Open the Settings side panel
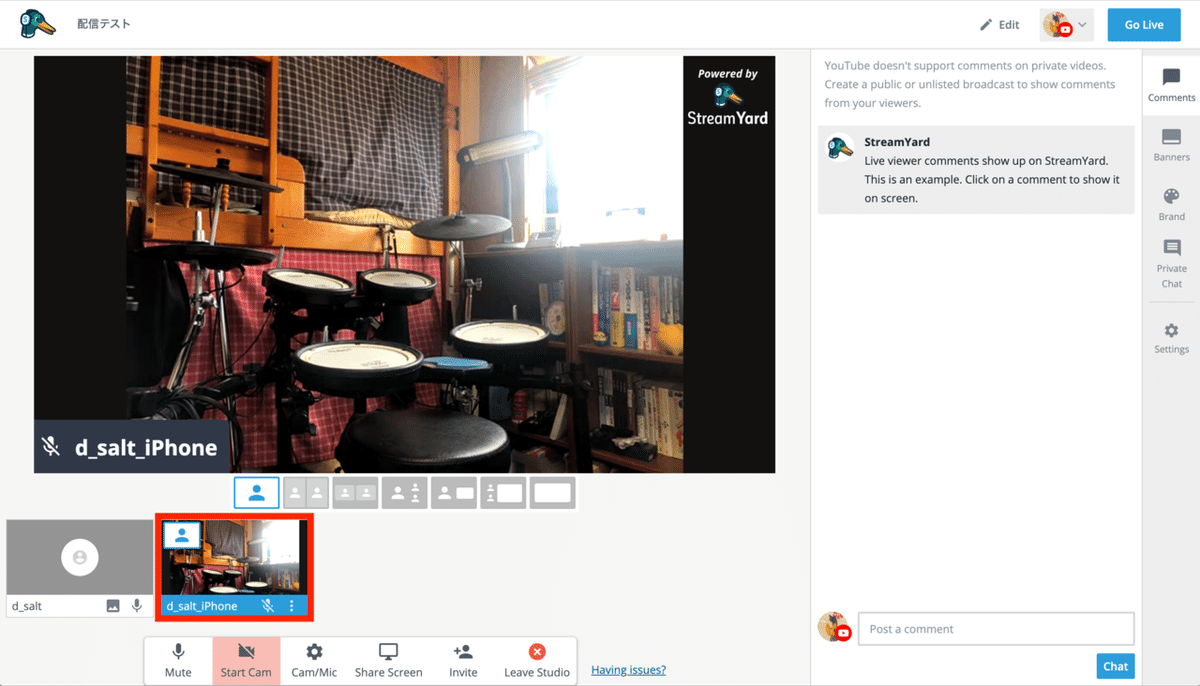1200x686 pixels. tap(1171, 338)
